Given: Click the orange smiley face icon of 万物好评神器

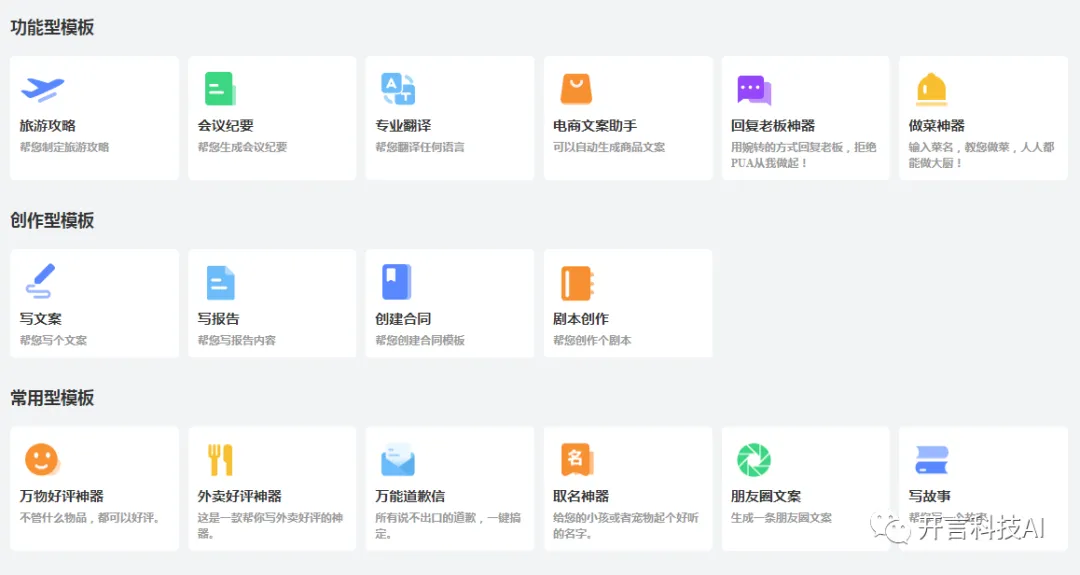Looking at the screenshot, I should [x=42, y=459].
